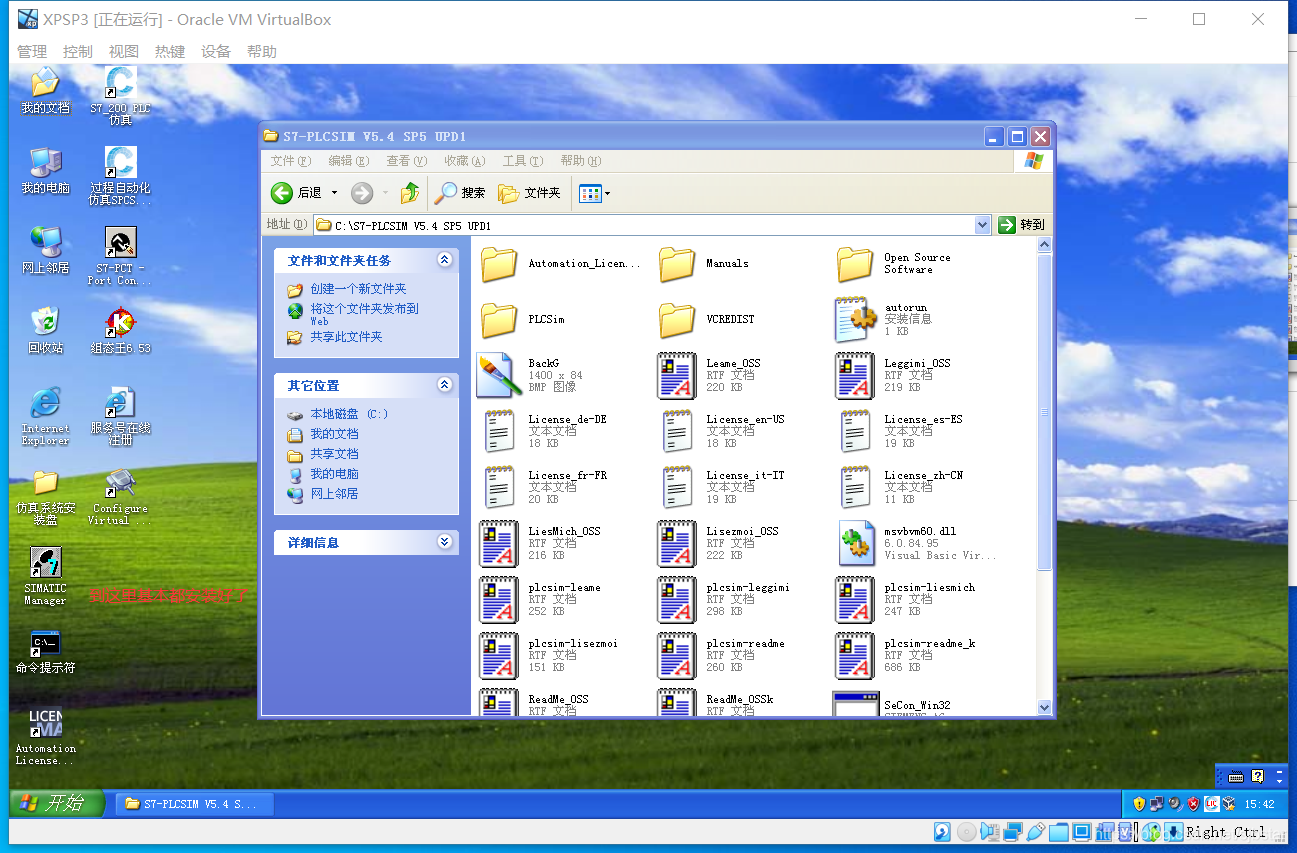Open the 组态王6.53 desktop shortcut
Screen dimensions: 1297x853
(x=120, y=332)
